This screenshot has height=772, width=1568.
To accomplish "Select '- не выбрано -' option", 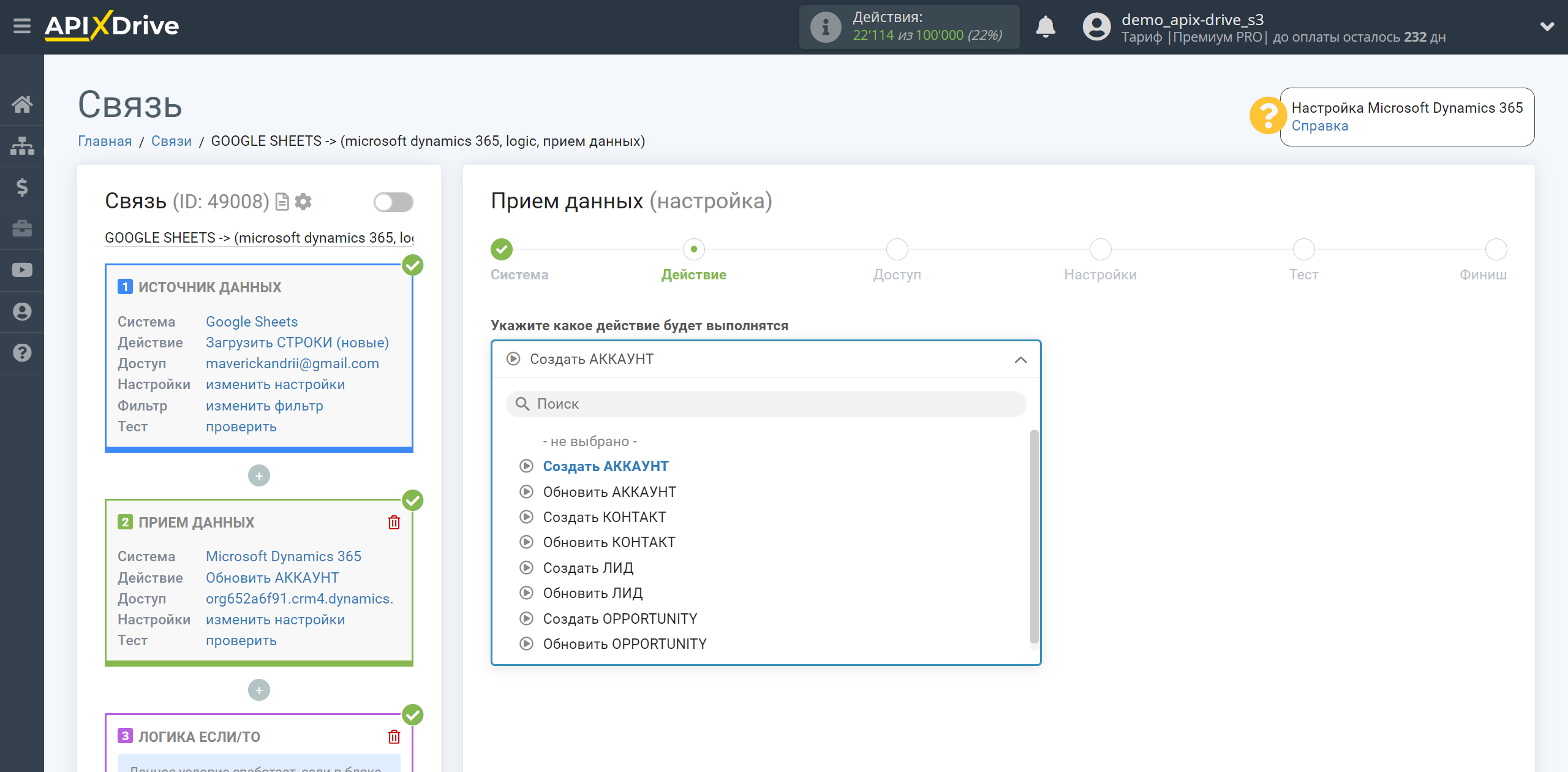I will click(590, 441).
